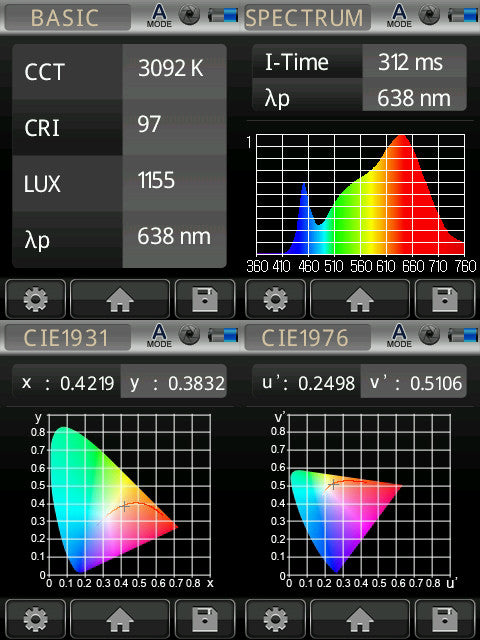Click camera shutter icon in CIE1976 header
Screen dimensions: 480x640
pyautogui.click(x=430, y=335)
